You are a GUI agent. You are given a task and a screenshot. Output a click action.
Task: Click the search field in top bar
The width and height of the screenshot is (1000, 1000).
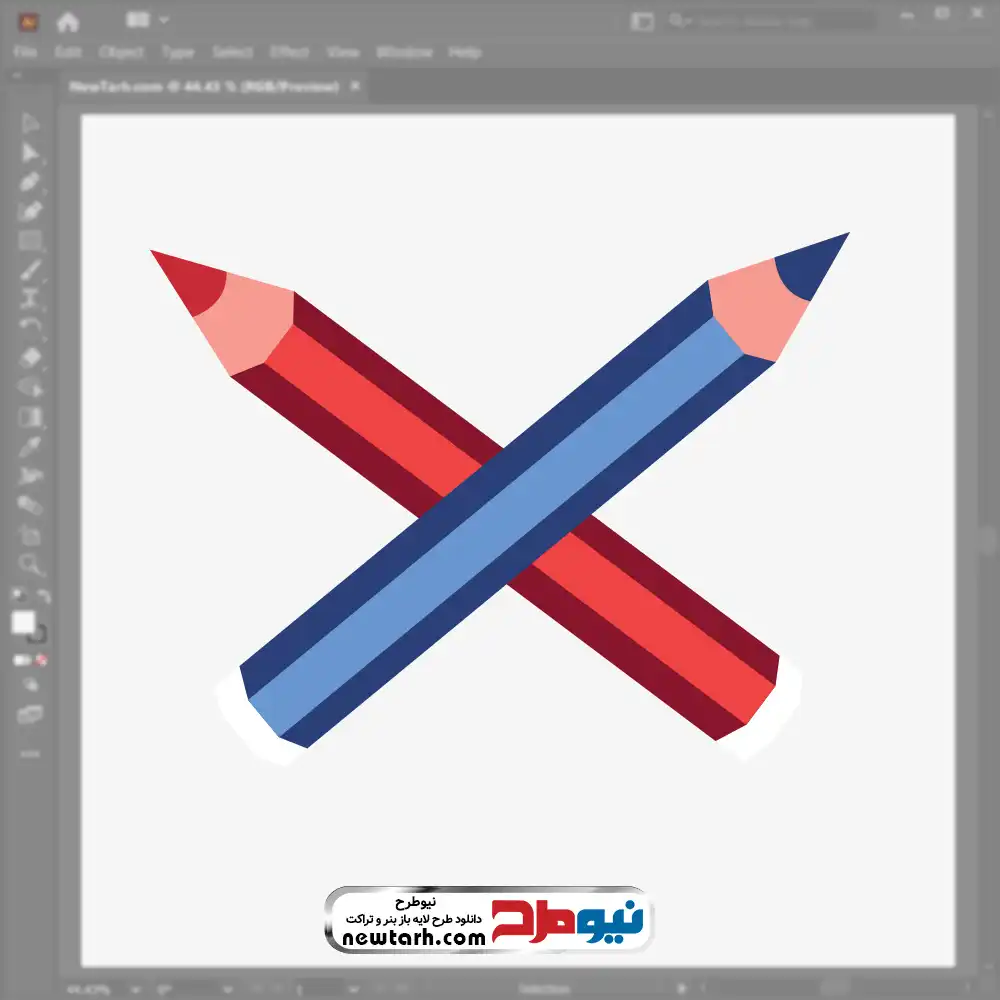click(x=770, y=20)
